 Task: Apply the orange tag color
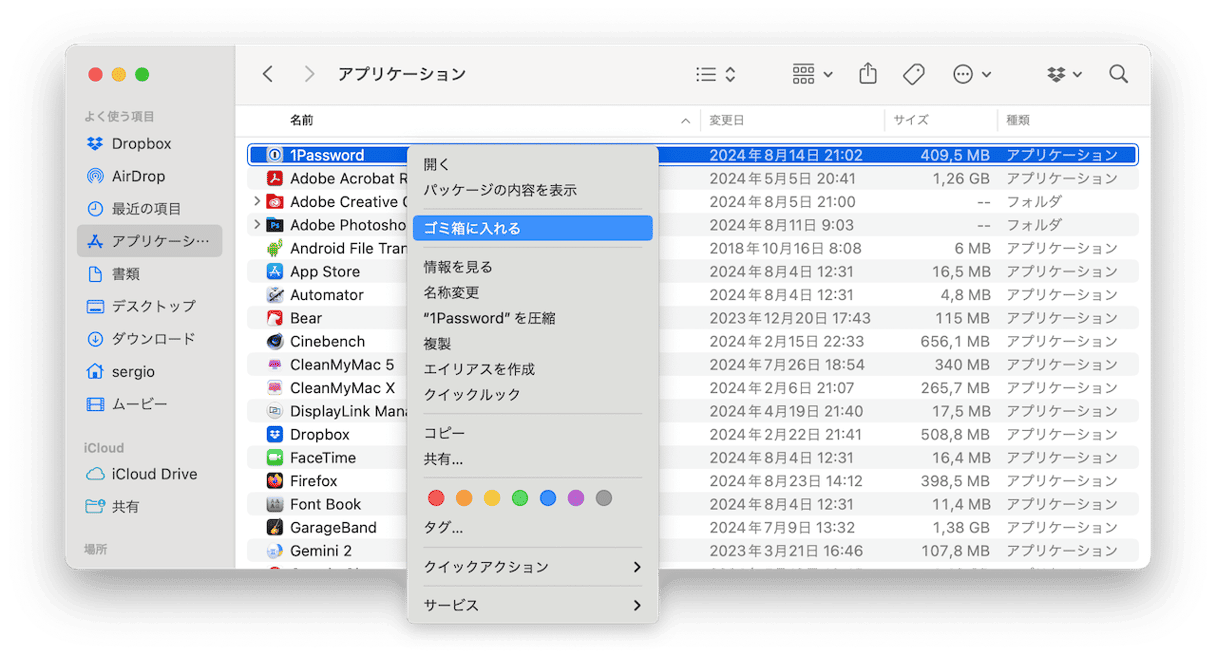(464, 498)
